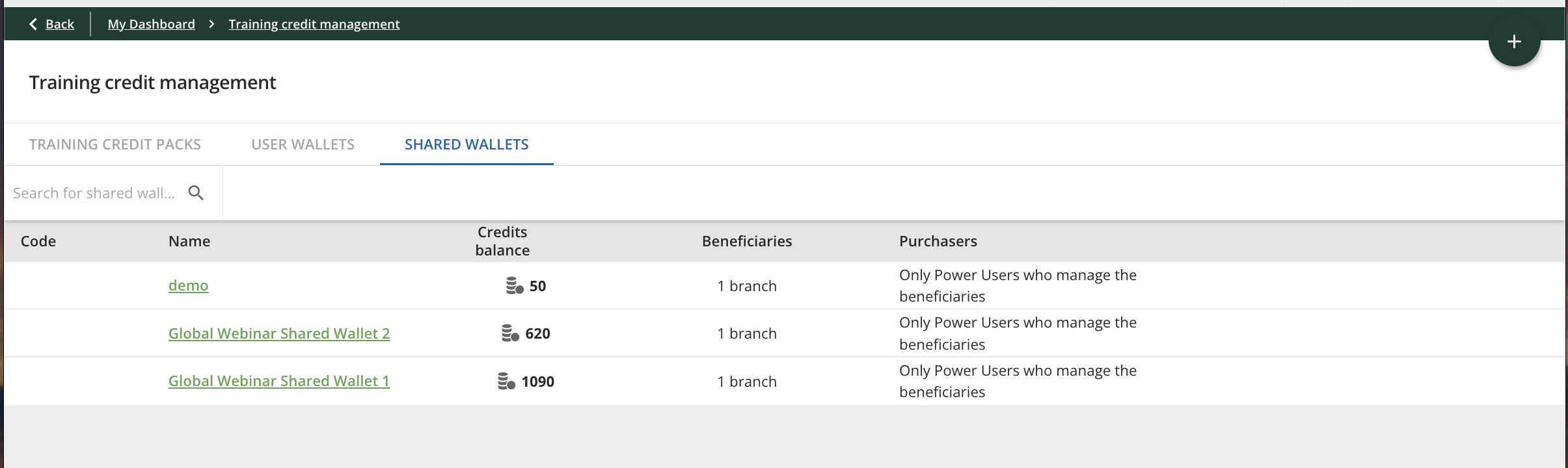The height and width of the screenshot is (468, 1568).
Task: Click Training credit management breadcrumb link
Action: (x=314, y=24)
